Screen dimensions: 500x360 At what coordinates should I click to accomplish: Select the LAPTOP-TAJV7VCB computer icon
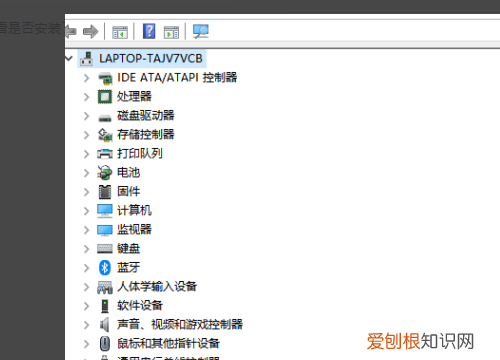coord(87,58)
